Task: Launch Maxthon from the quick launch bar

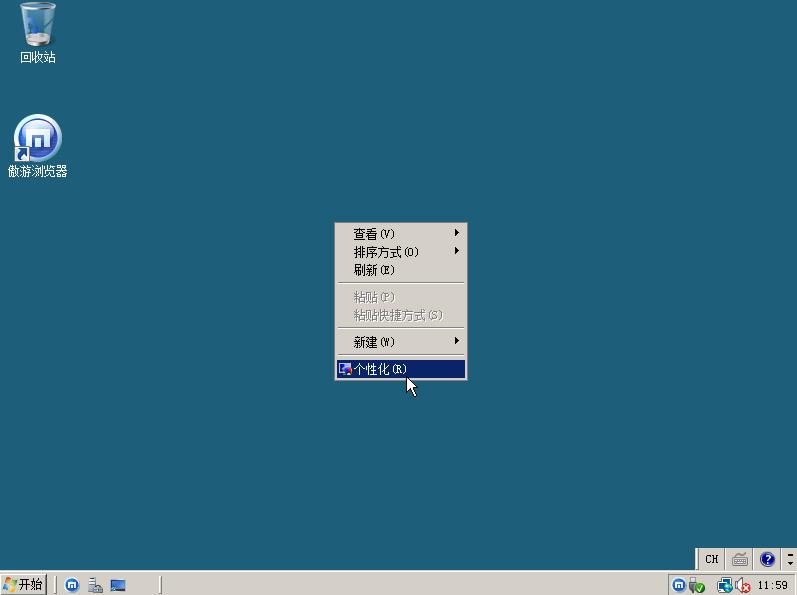Action: tap(72, 585)
